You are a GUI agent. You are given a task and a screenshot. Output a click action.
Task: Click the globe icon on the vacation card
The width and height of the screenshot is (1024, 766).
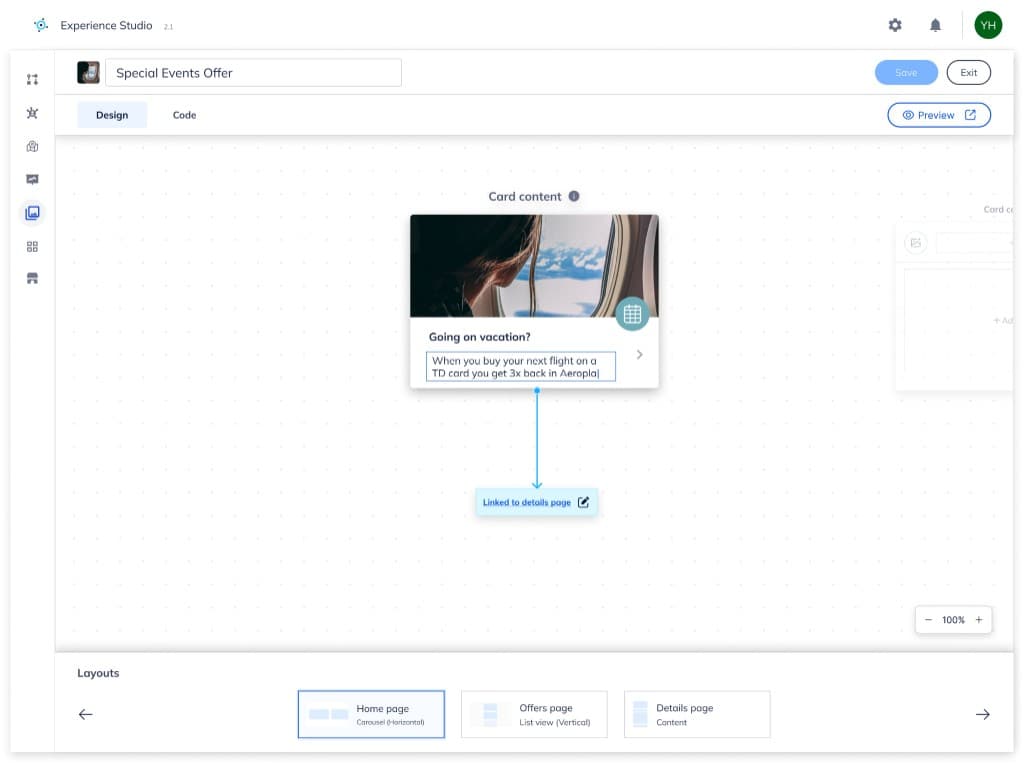(632, 313)
